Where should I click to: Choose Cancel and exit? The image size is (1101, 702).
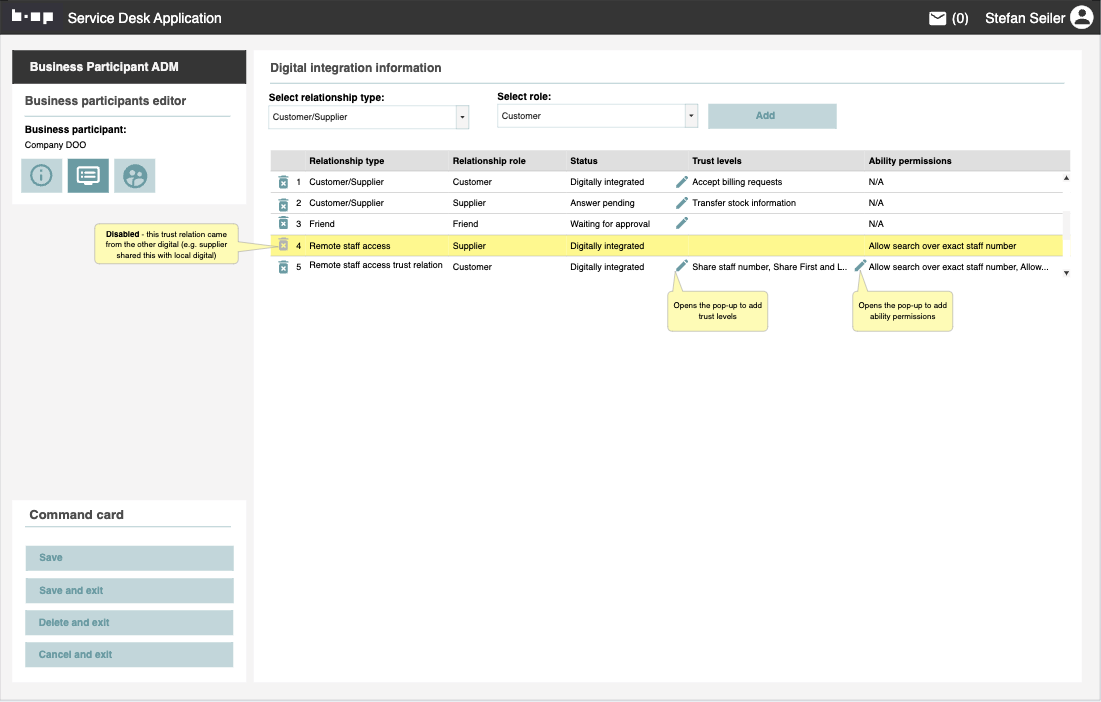coord(129,655)
